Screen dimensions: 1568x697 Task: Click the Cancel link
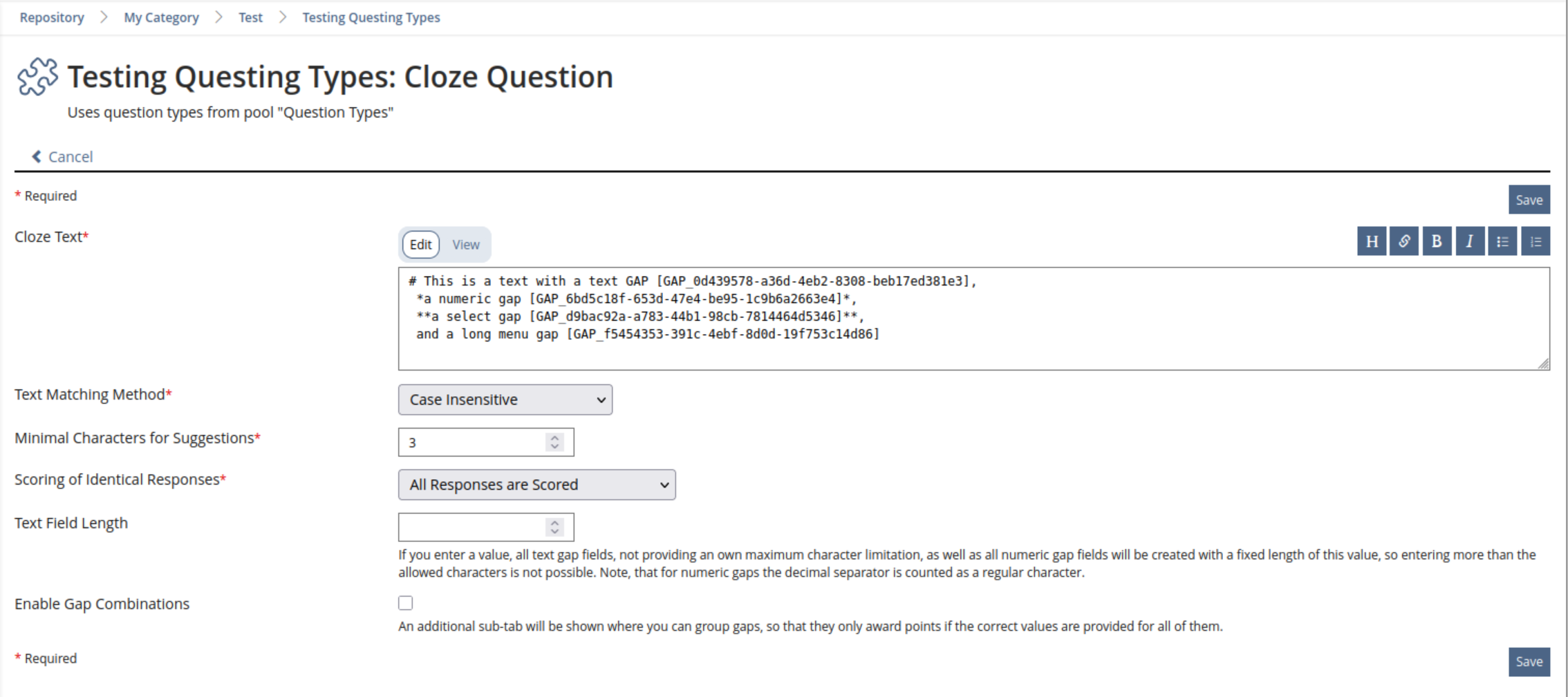(71, 157)
